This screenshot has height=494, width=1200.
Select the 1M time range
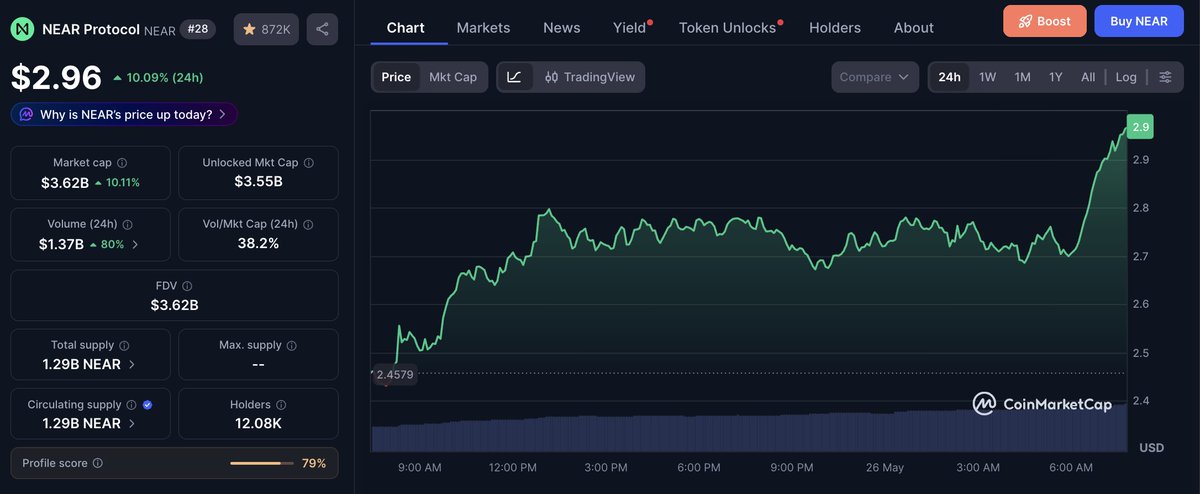point(1022,77)
